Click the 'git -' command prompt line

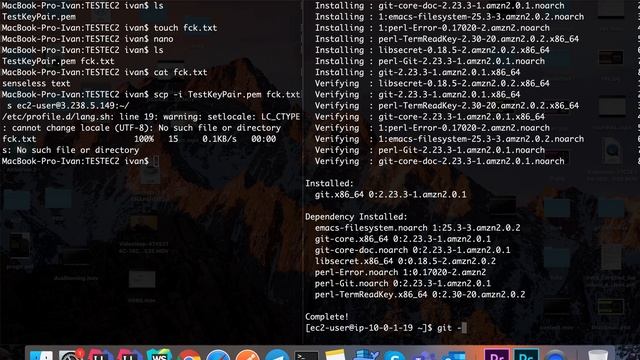click(386, 328)
